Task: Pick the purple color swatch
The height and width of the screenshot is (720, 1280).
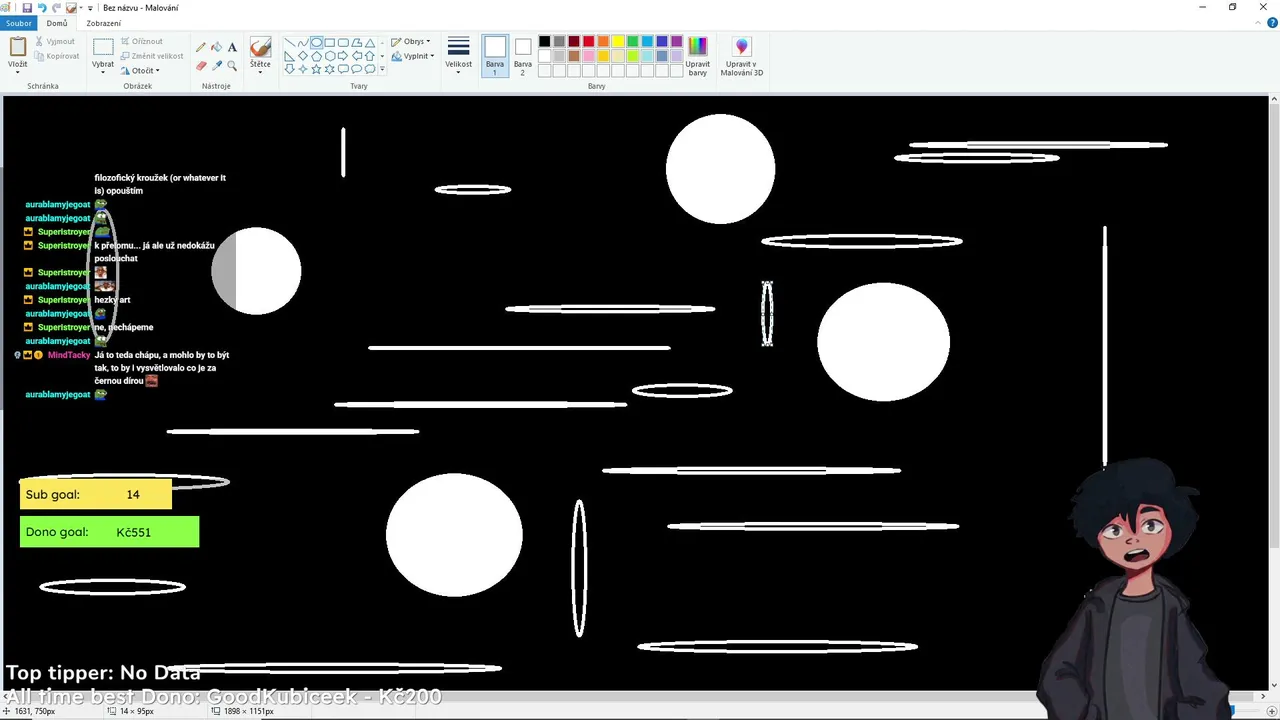Action: 677,41
